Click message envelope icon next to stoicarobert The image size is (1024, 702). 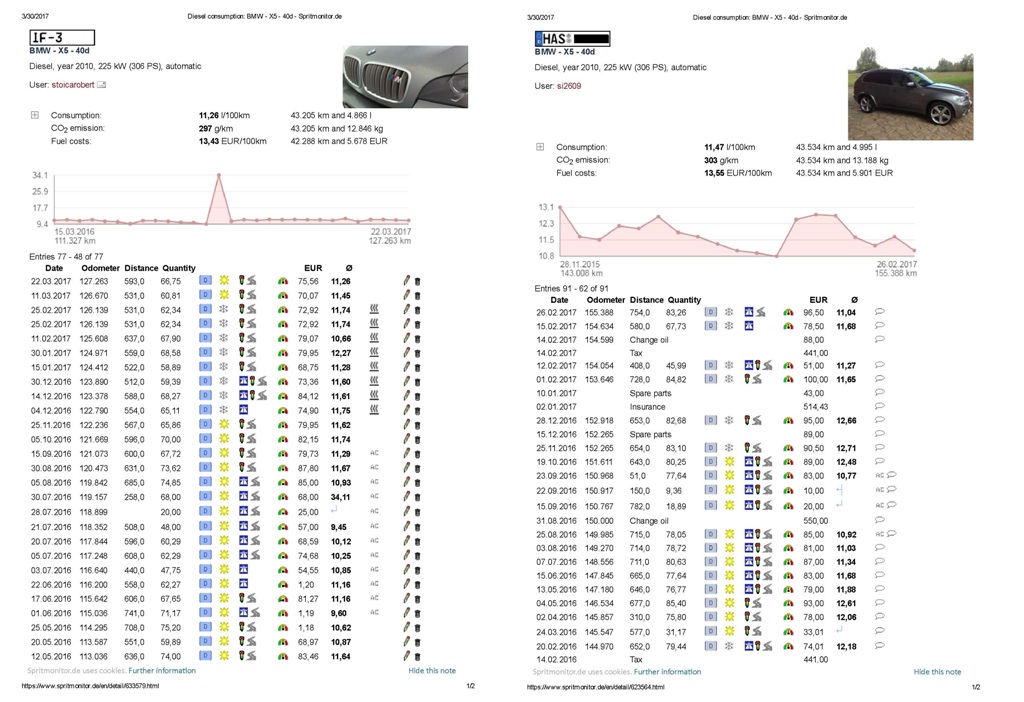tap(101, 85)
